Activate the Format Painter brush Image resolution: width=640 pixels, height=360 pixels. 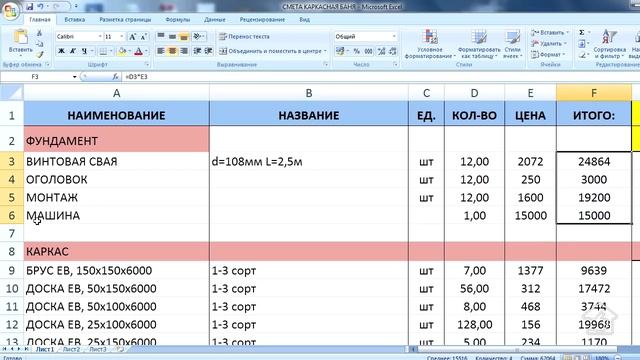click(39, 54)
